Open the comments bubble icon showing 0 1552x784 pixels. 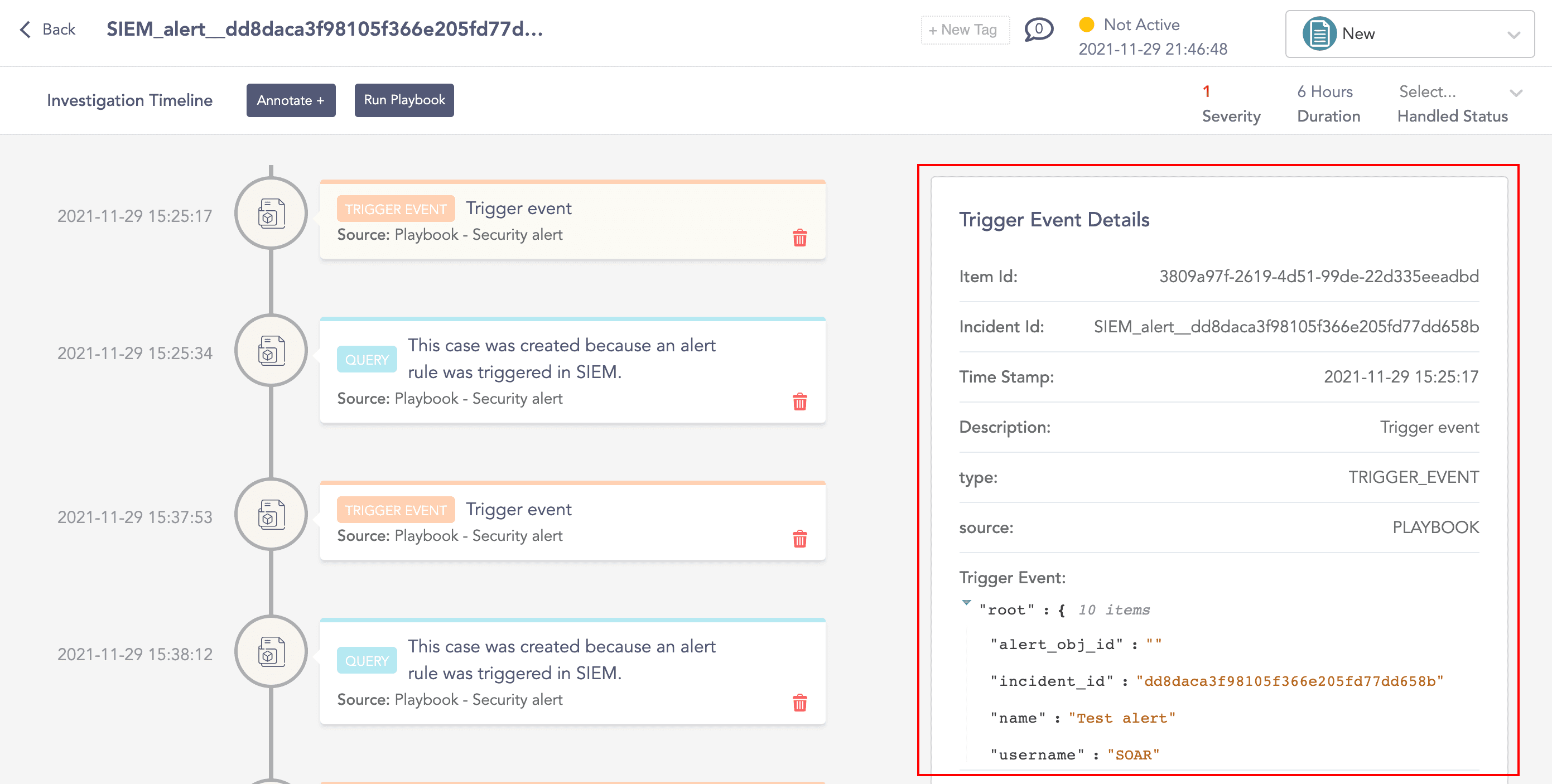click(1038, 30)
